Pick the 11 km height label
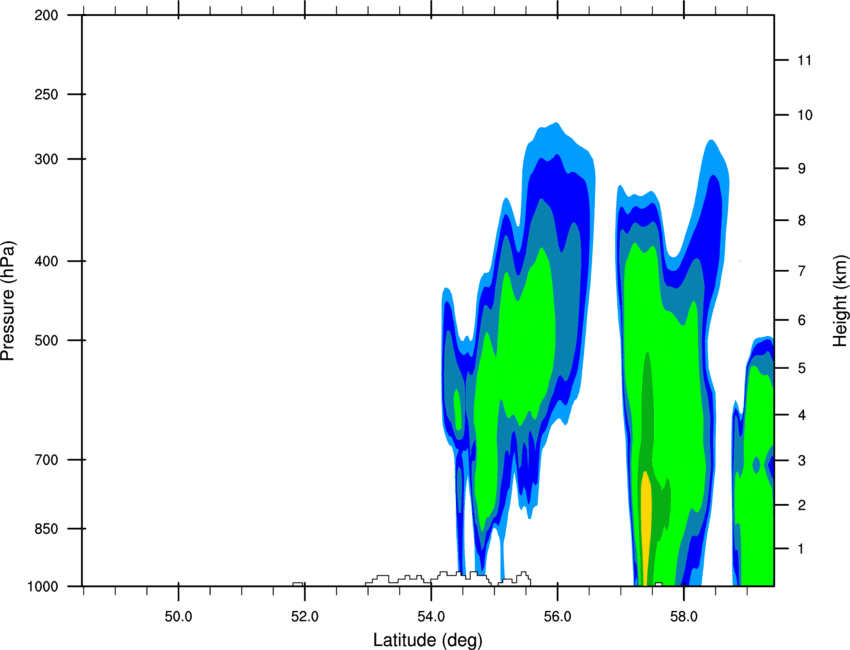 click(x=805, y=60)
